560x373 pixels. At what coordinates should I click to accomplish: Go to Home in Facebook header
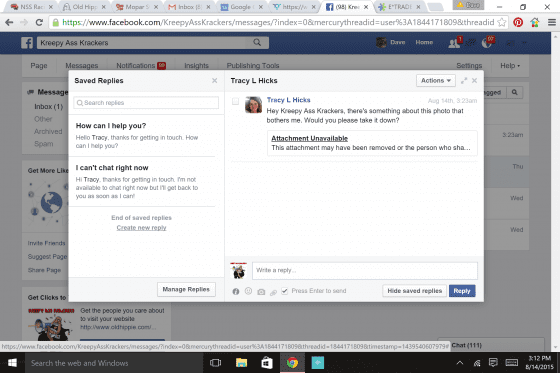coord(424,43)
